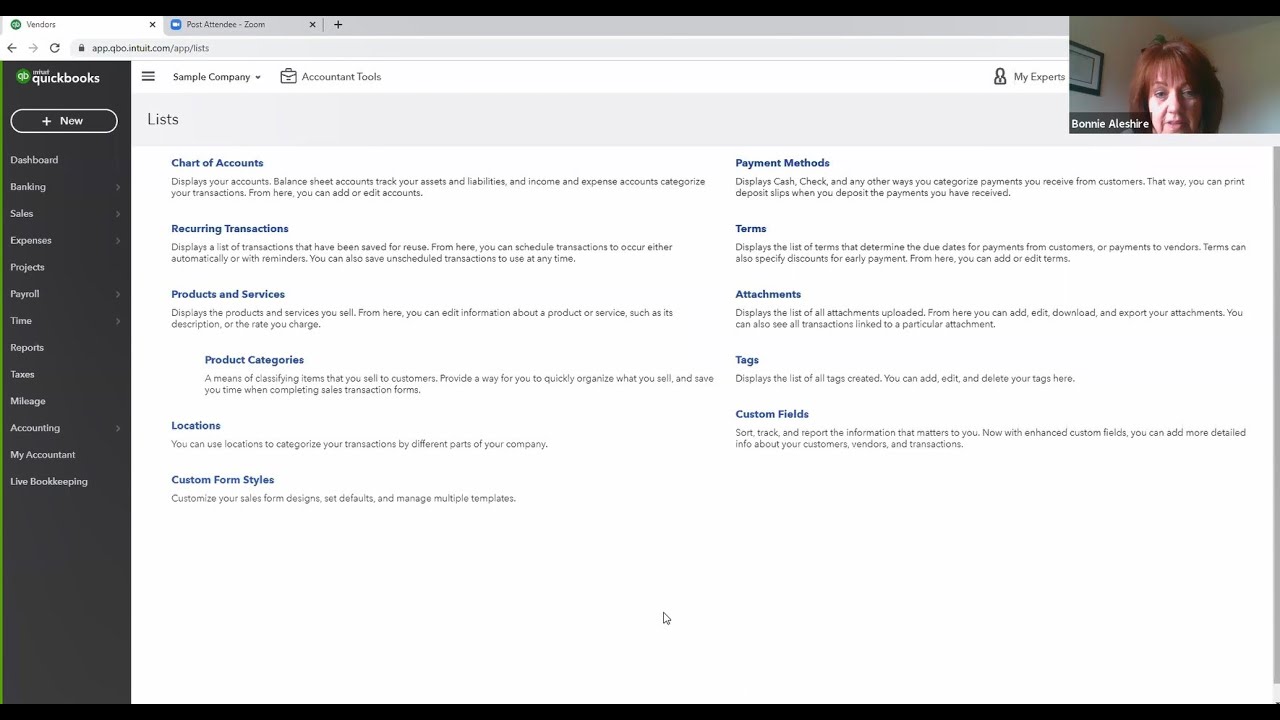The height and width of the screenshot is (720, 1280).
Task: Expand the Banking submenu arrow
Action: 118,187
